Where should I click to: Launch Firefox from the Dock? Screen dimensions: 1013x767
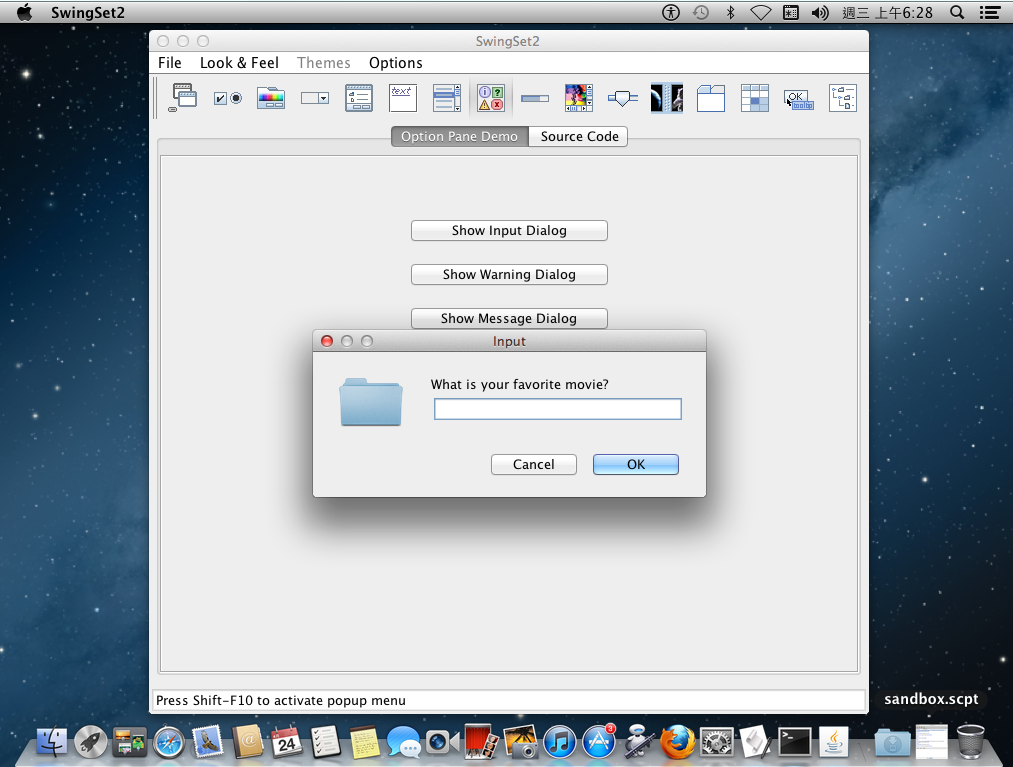(x=677, y=741)
